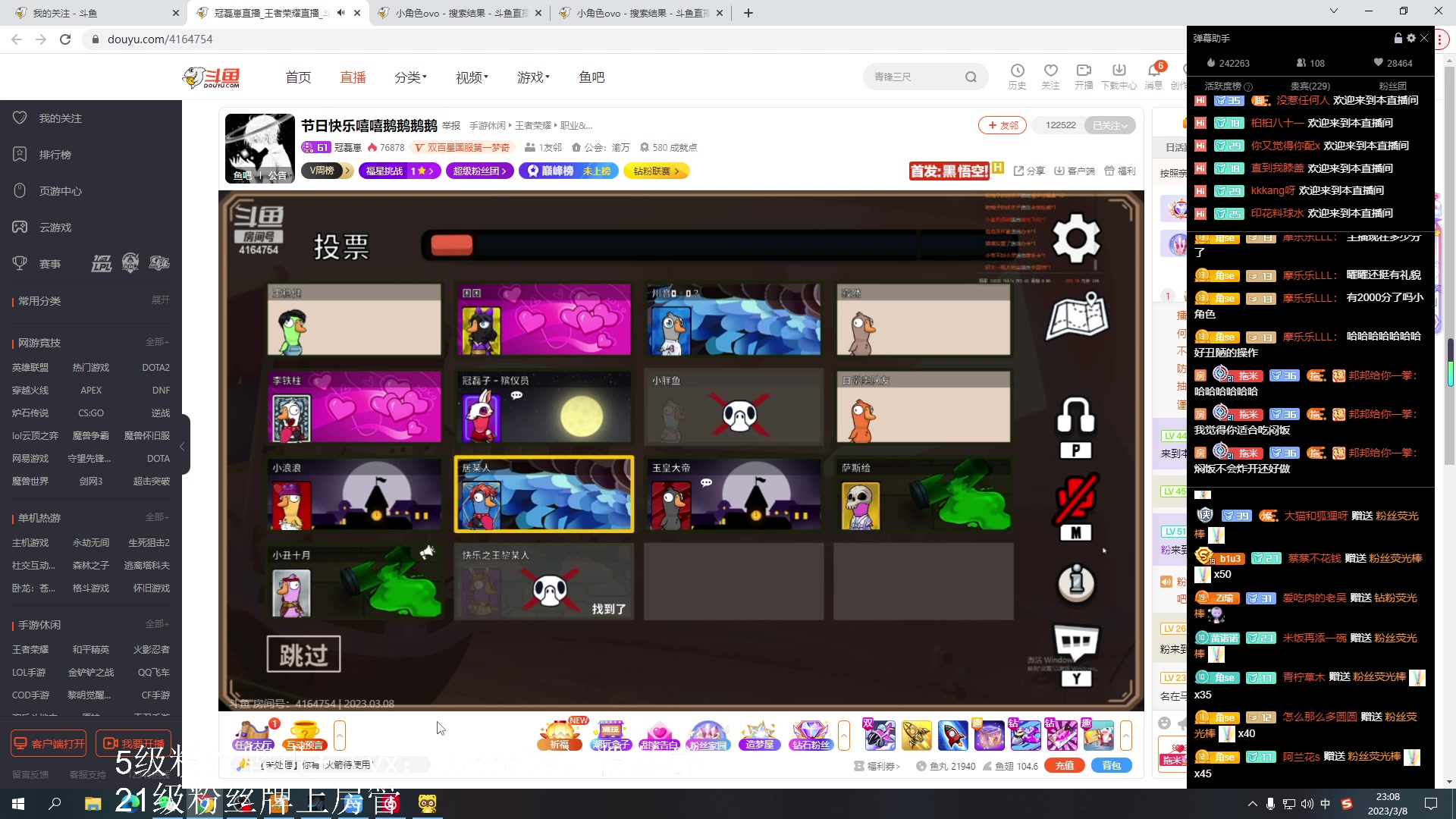Switch to 贵宾(229) tab in danmaku panel

1310,86
